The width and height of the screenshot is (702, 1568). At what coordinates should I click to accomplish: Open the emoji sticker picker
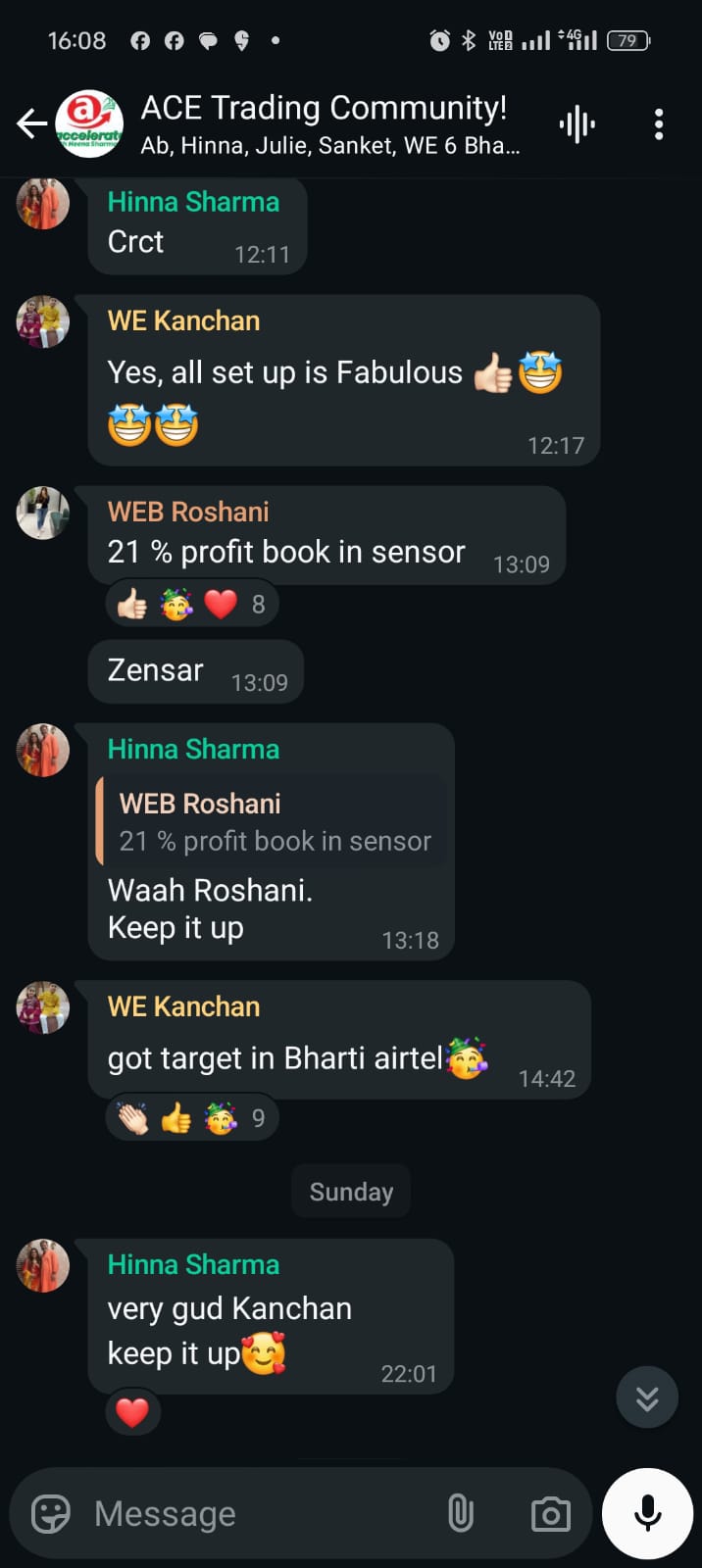(x=51, y=1513)
